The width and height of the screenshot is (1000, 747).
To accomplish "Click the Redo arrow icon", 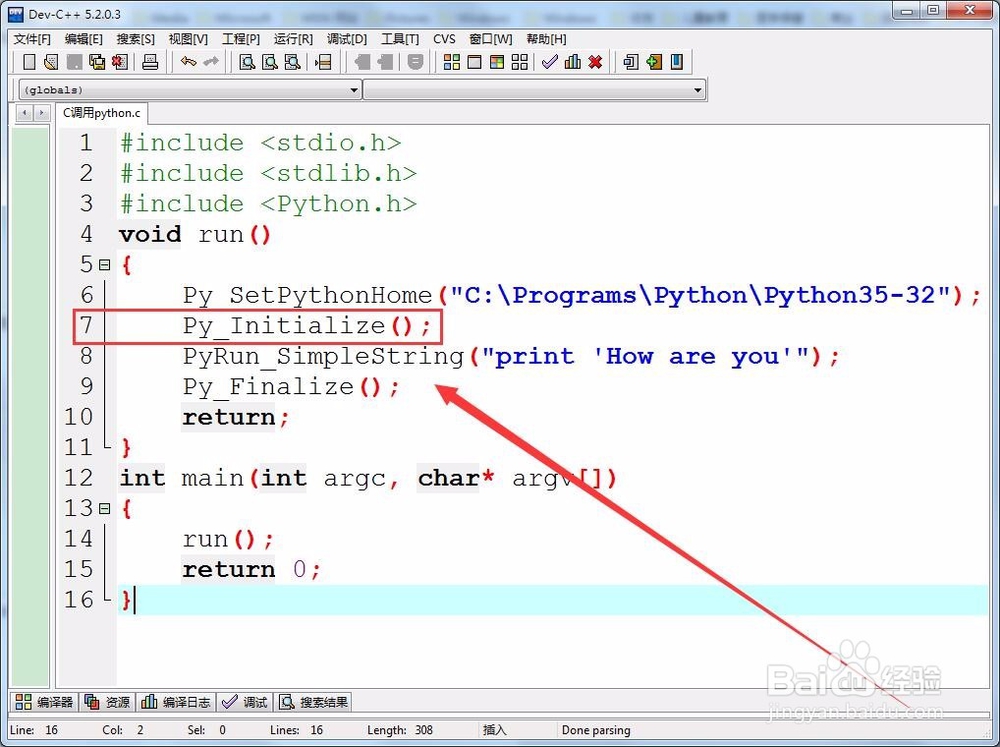I will (x=211, y=62).
